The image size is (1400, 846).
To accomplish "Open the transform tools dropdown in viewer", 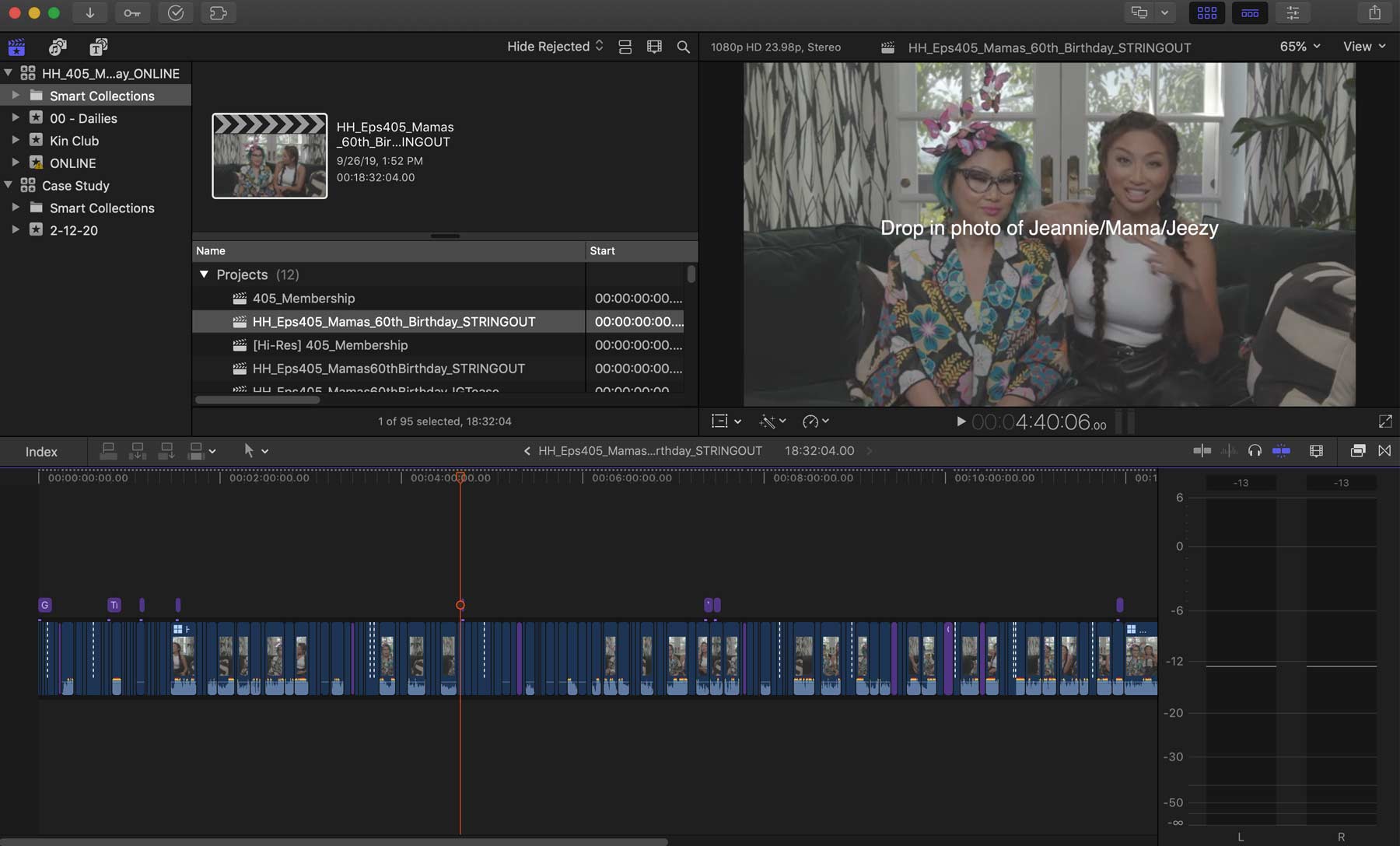I will click(726, 421).
